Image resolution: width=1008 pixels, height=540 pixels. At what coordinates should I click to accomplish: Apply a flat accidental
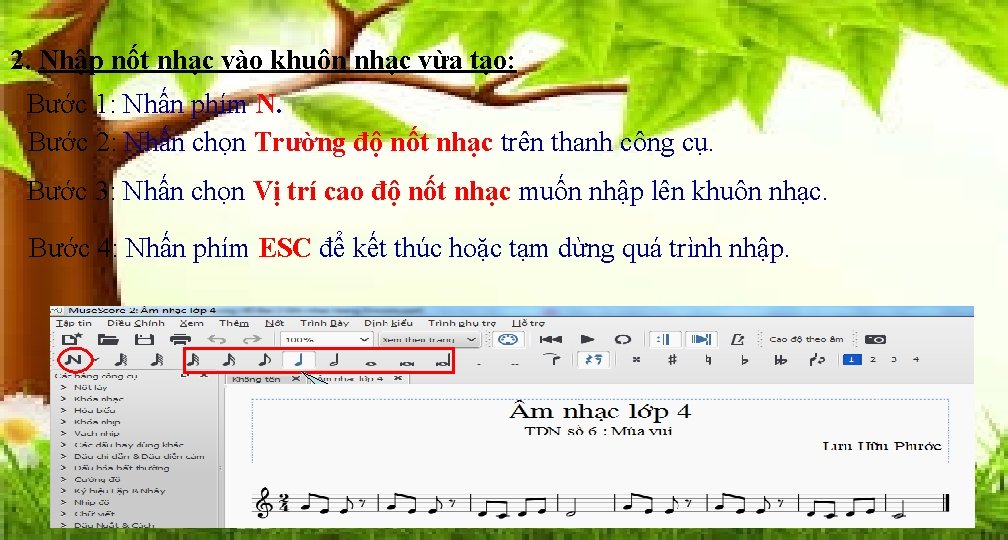[x=744, y=359]
